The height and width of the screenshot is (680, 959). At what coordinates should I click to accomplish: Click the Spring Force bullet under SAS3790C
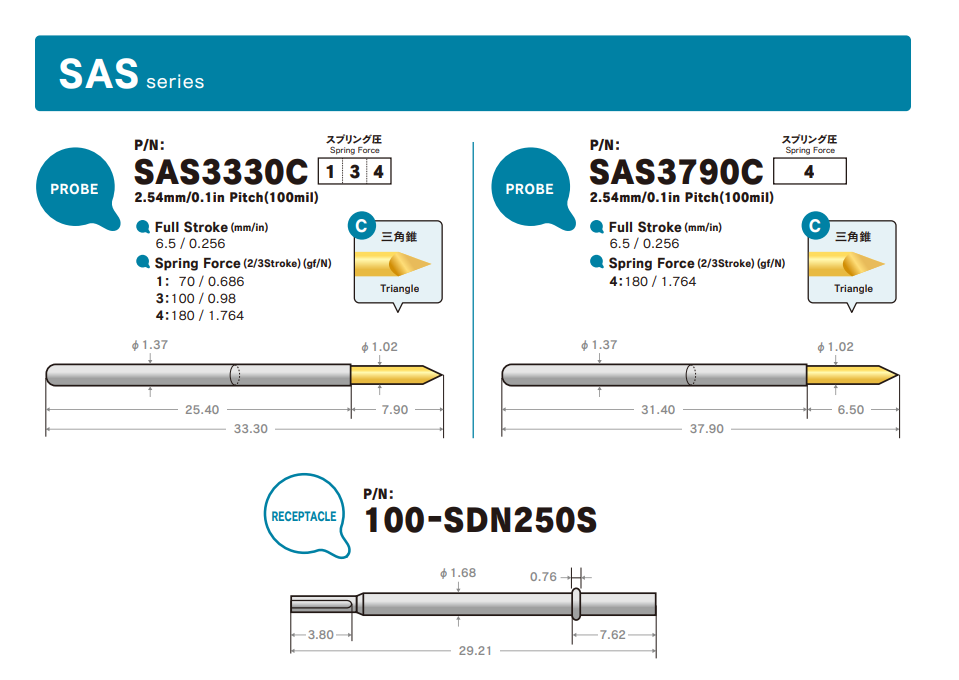598,263
